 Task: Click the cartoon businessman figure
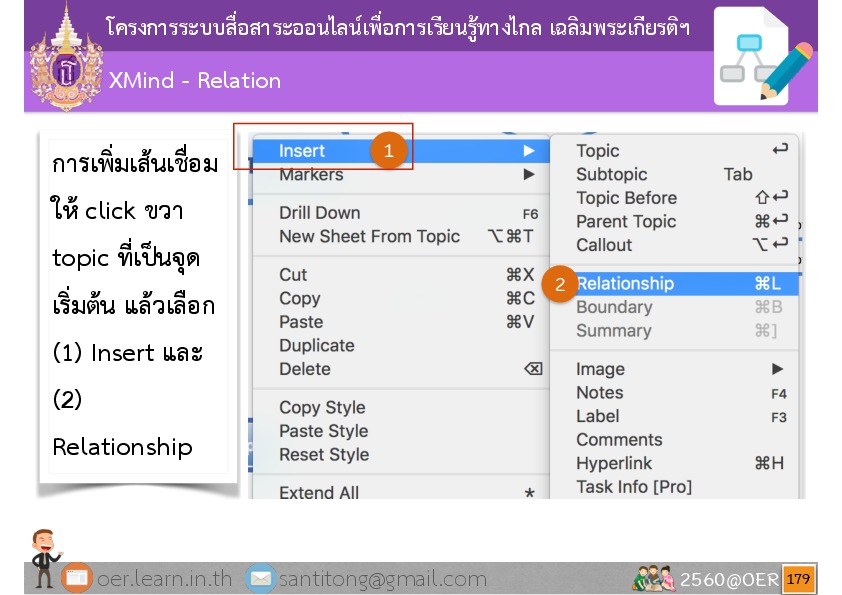click(43, 556)
